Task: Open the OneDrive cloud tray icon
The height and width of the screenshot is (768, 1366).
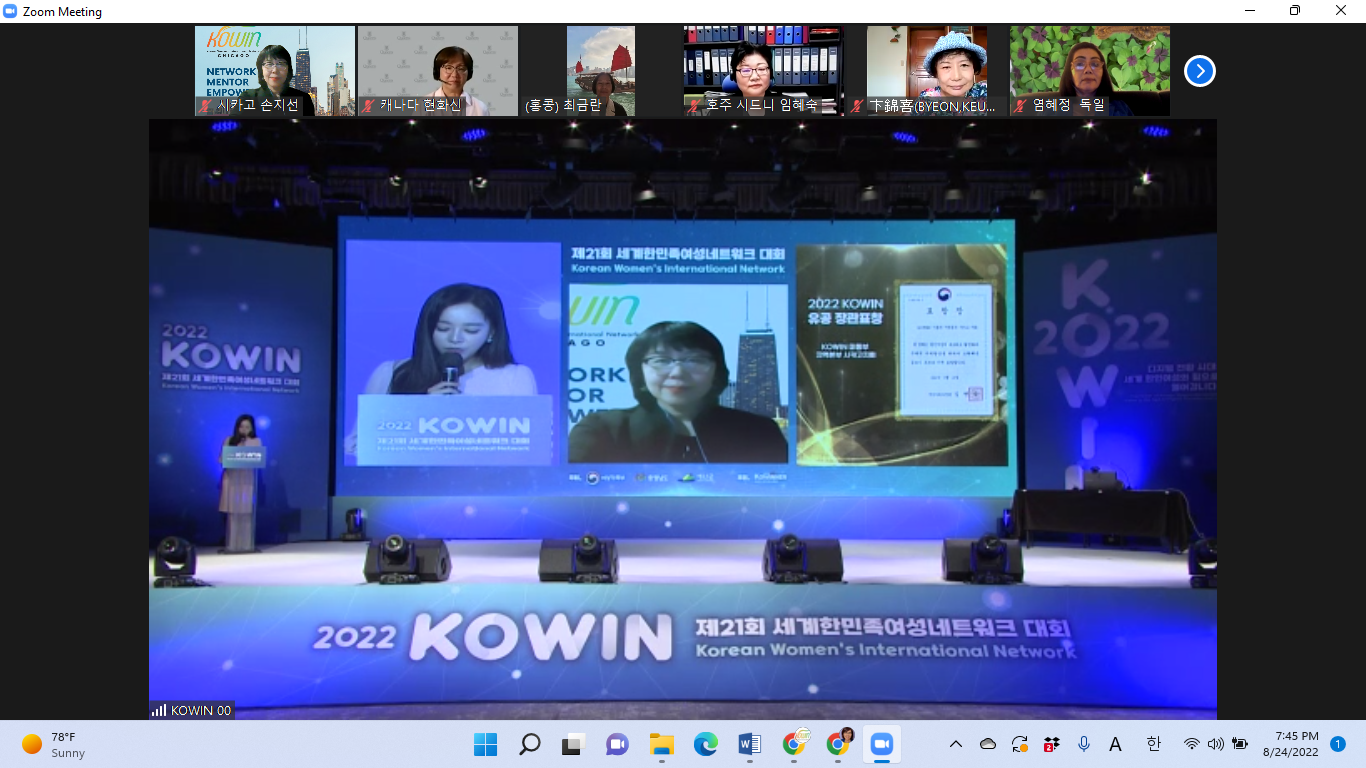Action: 988,744
